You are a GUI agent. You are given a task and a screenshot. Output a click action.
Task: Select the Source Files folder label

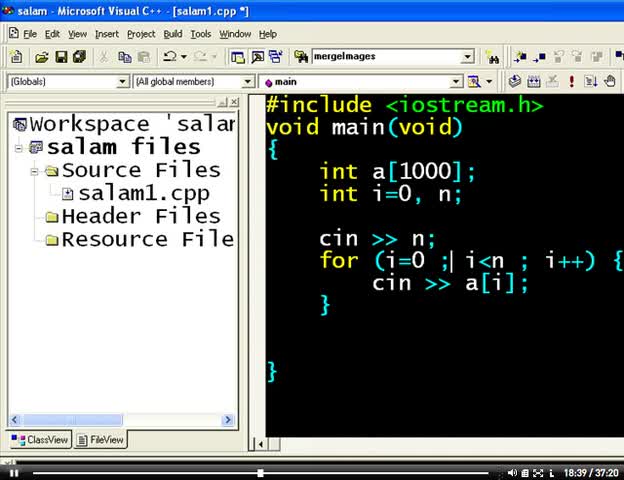coord(141,171)
